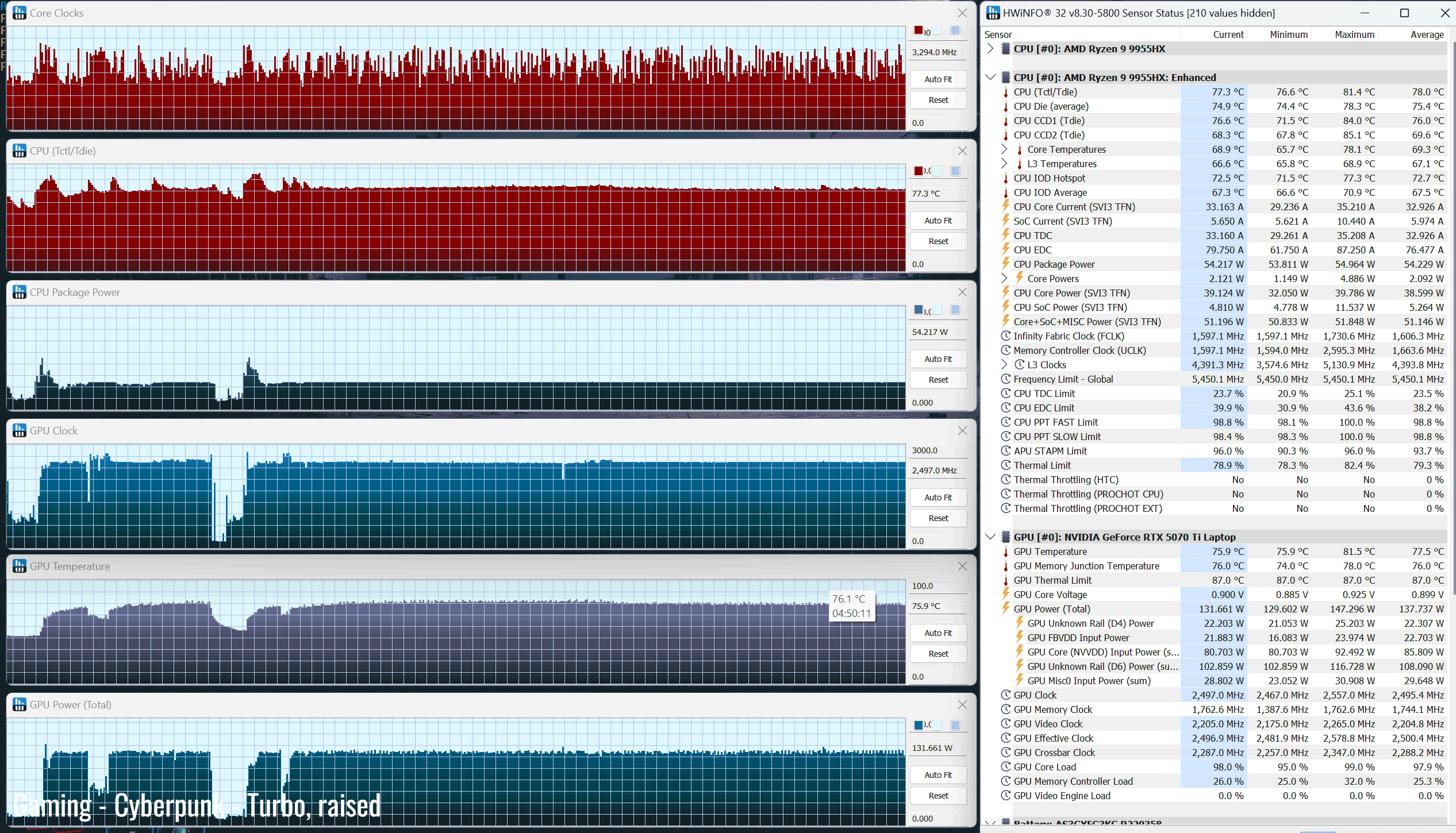The height and width of the screenshot is (833, 1456).
Task: Close the CPU Package Power graph window
Action: [962, 292]
